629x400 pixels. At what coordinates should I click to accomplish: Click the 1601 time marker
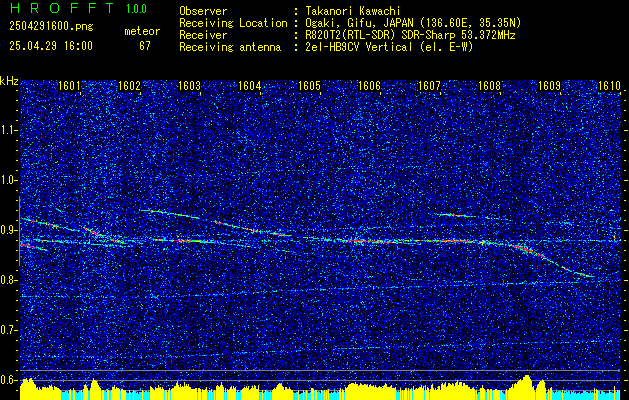click(69, 85)
